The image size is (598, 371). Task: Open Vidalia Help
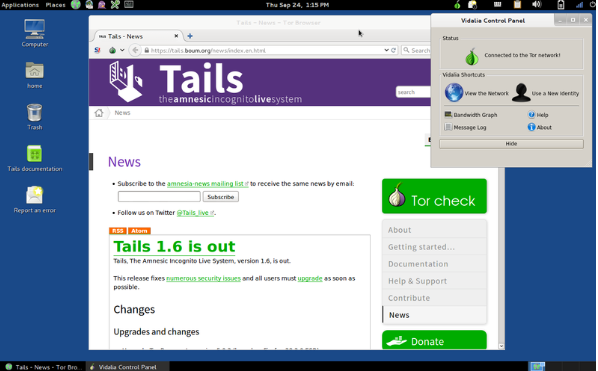538,115
